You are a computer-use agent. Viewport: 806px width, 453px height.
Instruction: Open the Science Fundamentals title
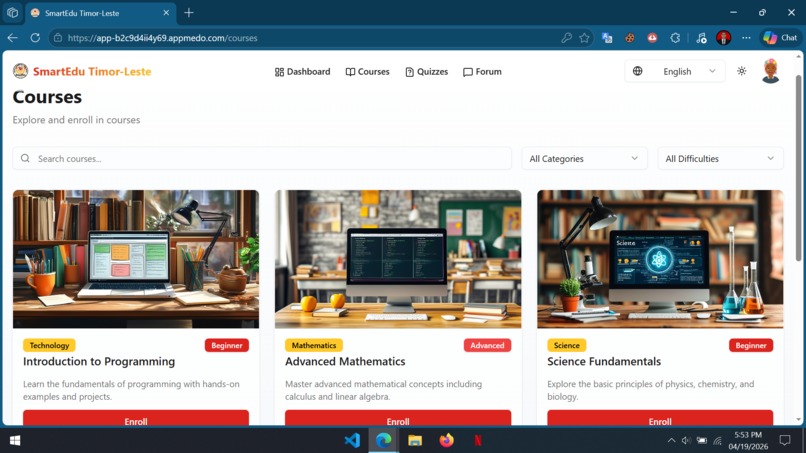point(604,361)
